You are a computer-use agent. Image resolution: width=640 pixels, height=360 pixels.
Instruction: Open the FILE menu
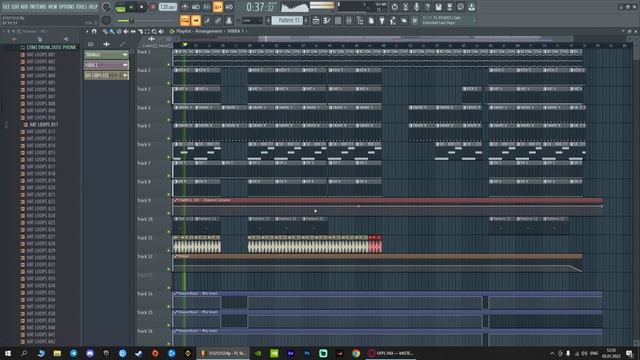coord(7,7)
